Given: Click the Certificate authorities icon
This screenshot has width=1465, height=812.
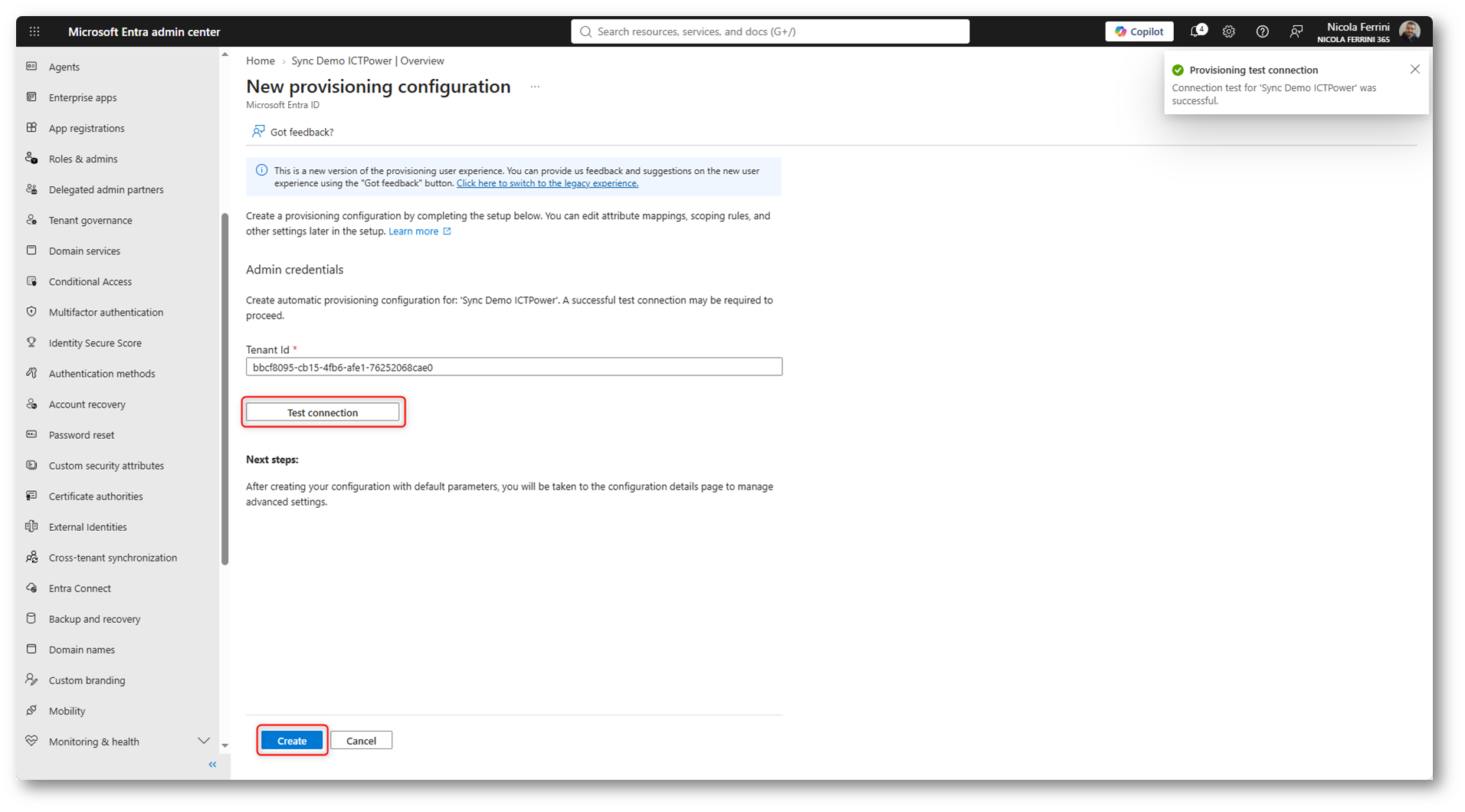Looking at the screenshot, I should [x=31, y=496].
